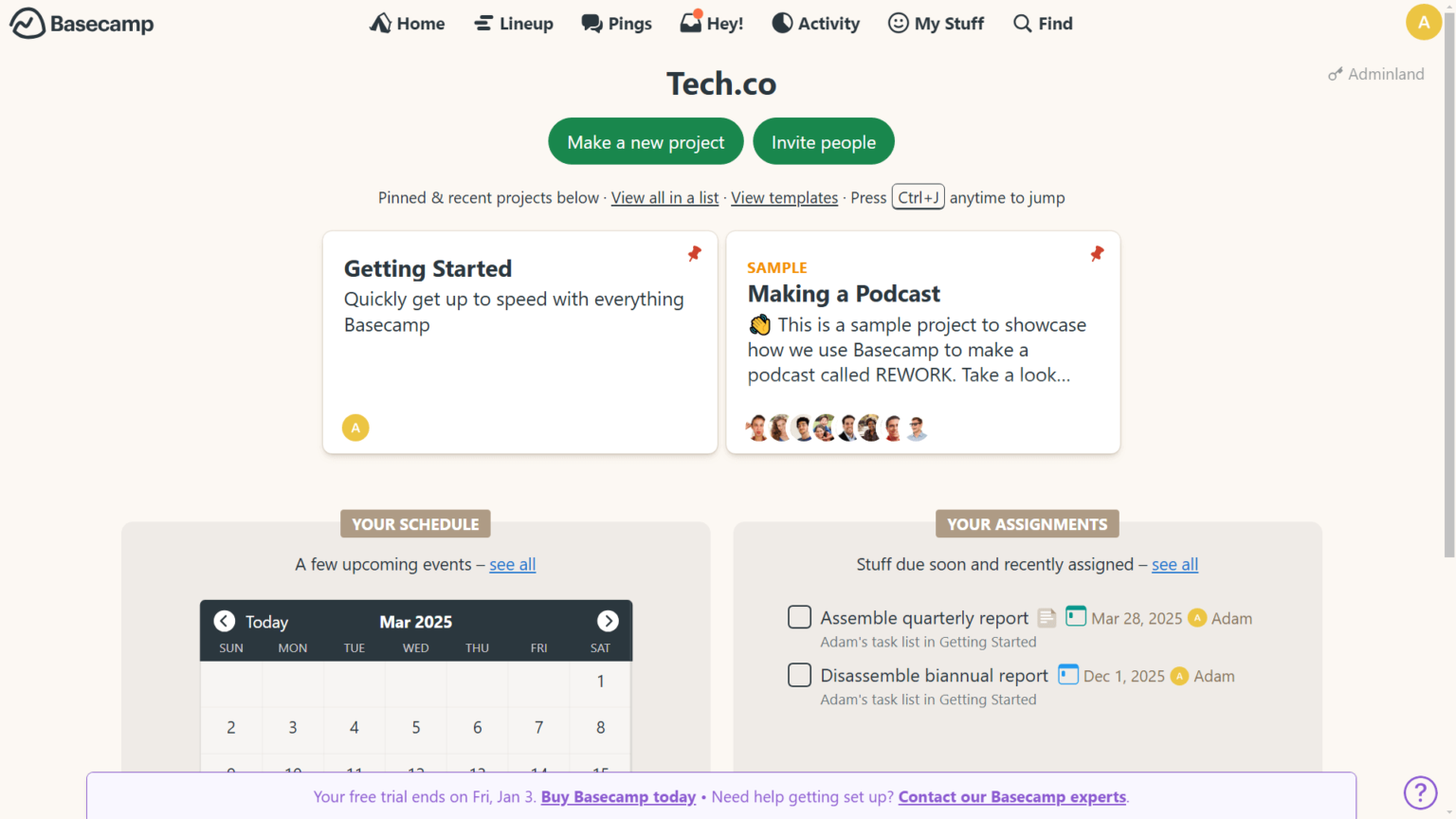Open Pings from the top navigation
This screenshot has width=1456, height=819.
click(616, 23)
